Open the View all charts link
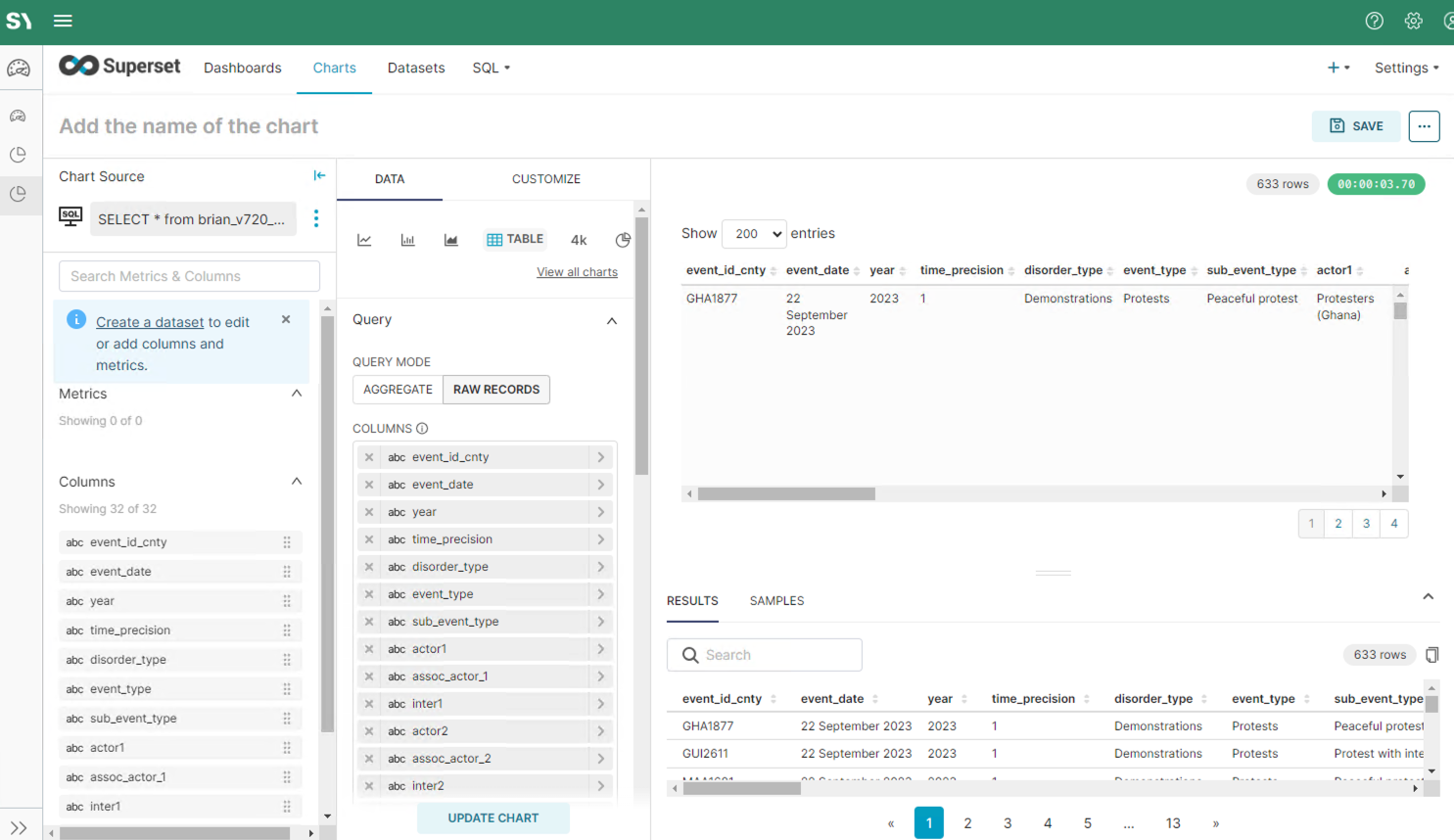Screen dimensions: 1454x840 [x=577, y=272]
